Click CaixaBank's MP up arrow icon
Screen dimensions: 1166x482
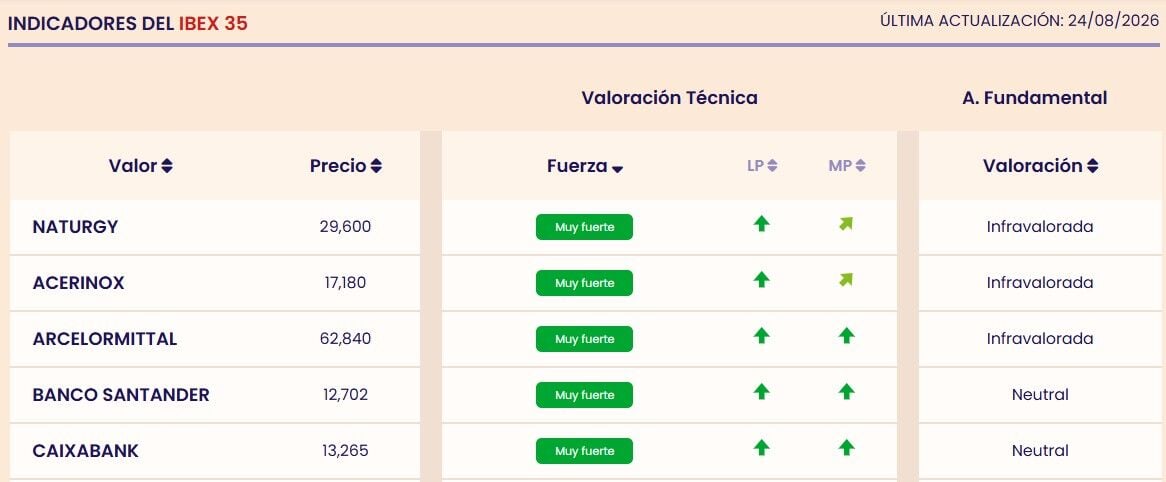(x=846, y=448)
